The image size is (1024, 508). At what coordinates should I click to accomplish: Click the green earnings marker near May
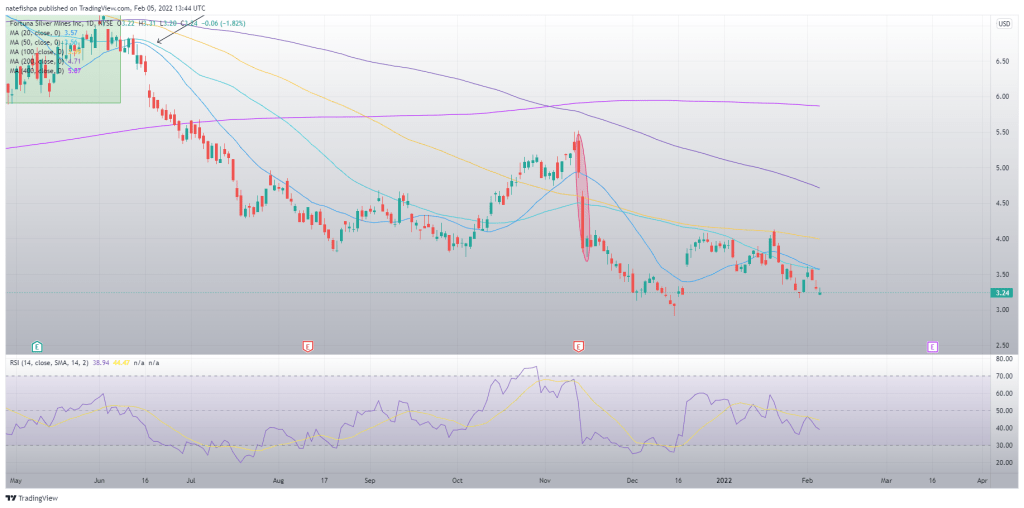(x=37, y=346)
